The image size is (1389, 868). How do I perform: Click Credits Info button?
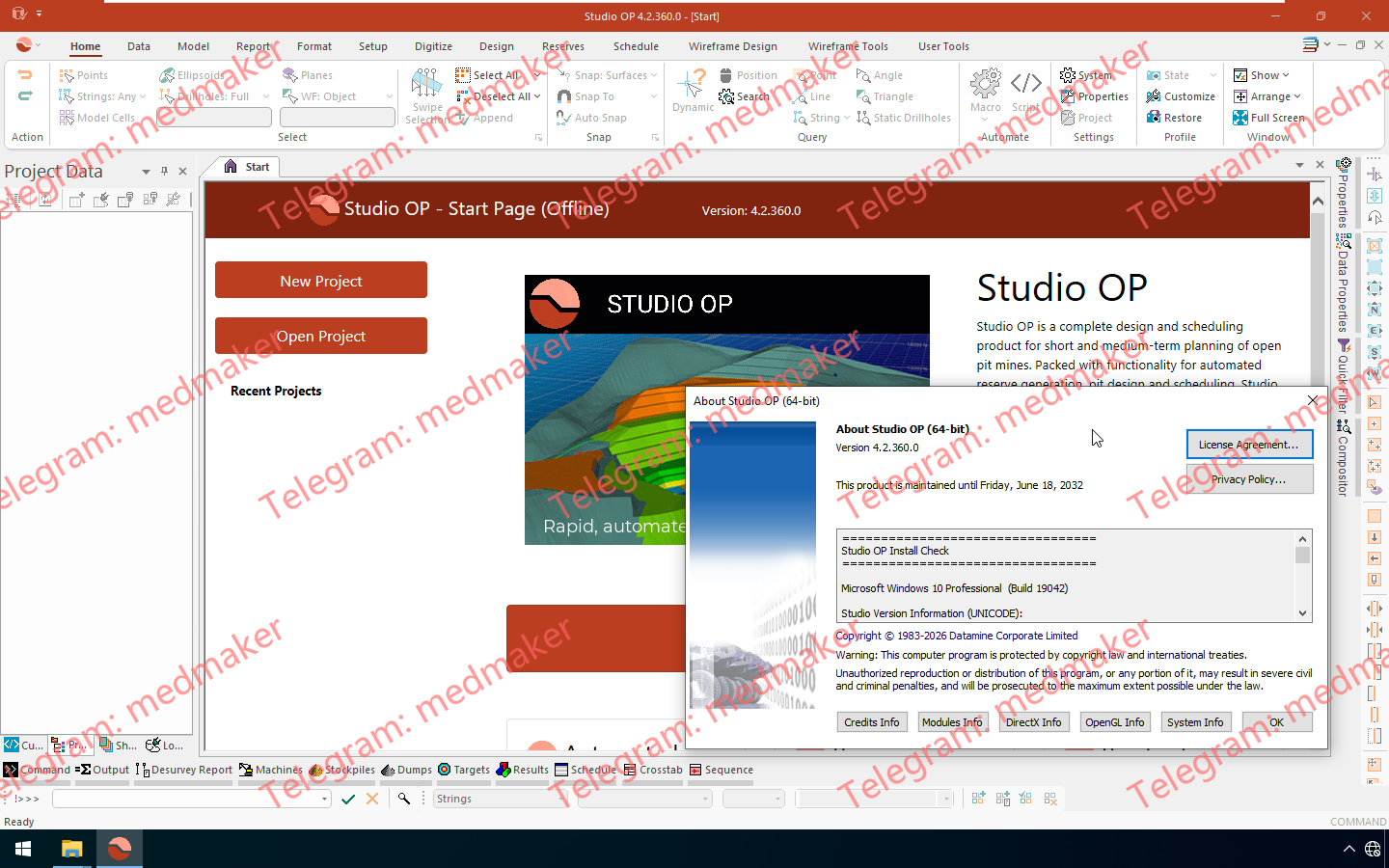click(x=872, y=722)
